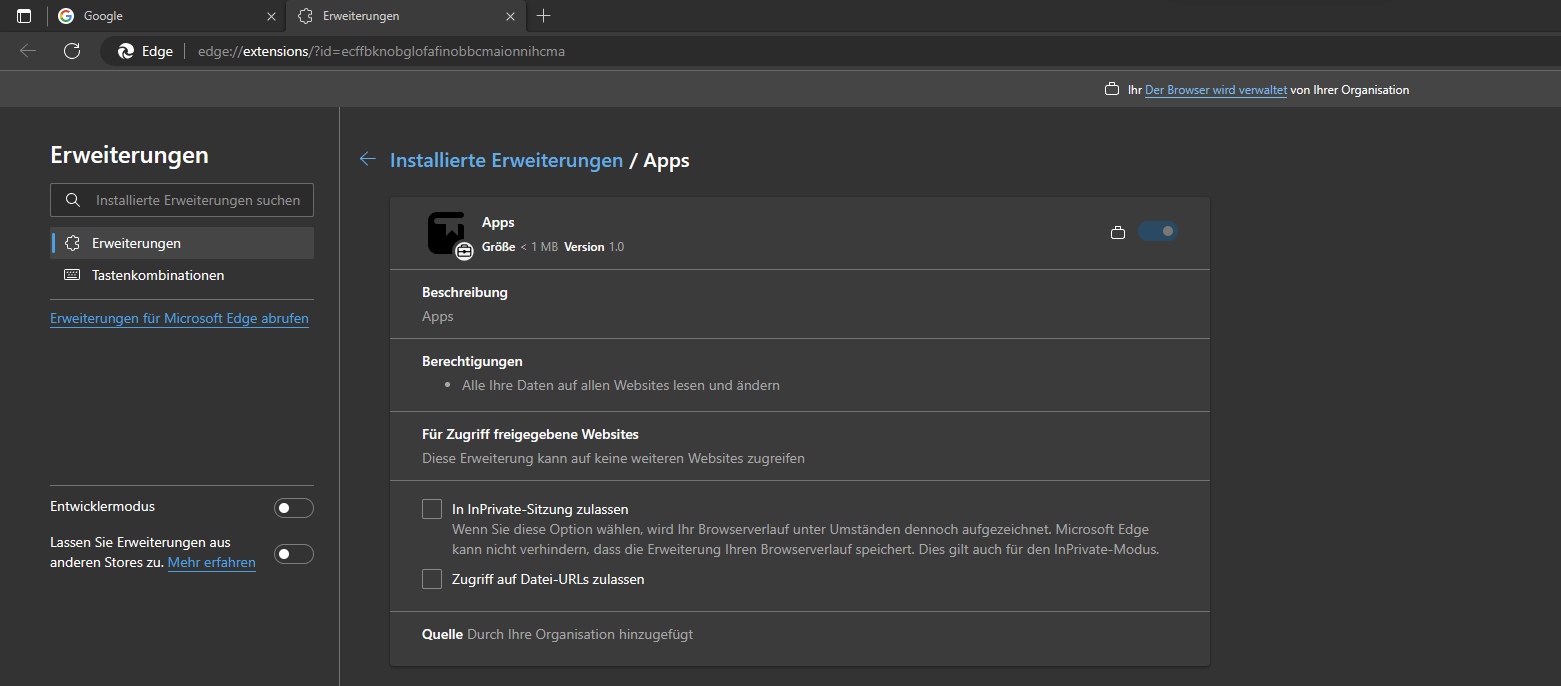Image resolution: width=1561 pixels, height=686 pixels.
Task: Click the search magnifier icon in sidebar
Action: tap(72, 200)
